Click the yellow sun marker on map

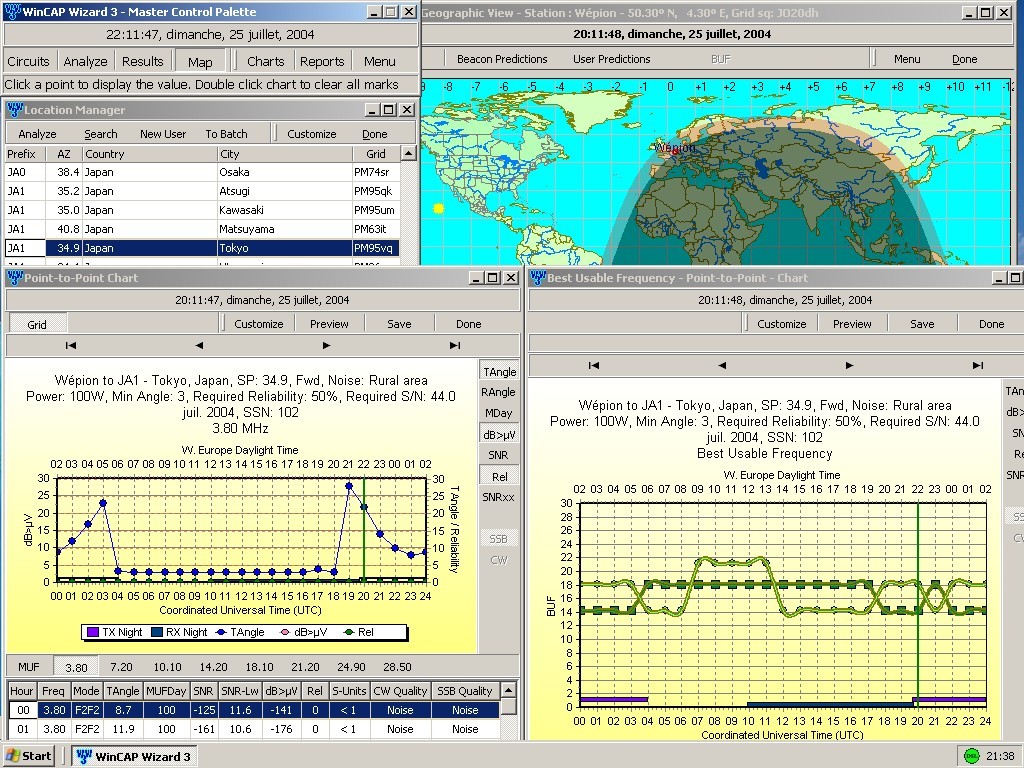(439, 208)
